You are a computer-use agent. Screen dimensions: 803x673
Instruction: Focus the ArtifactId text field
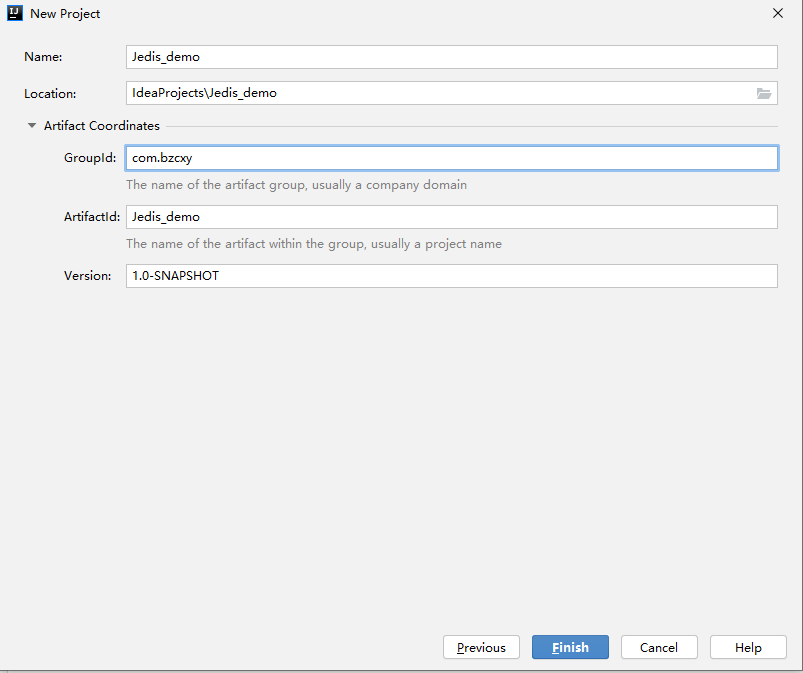click(x=452, y=217)
